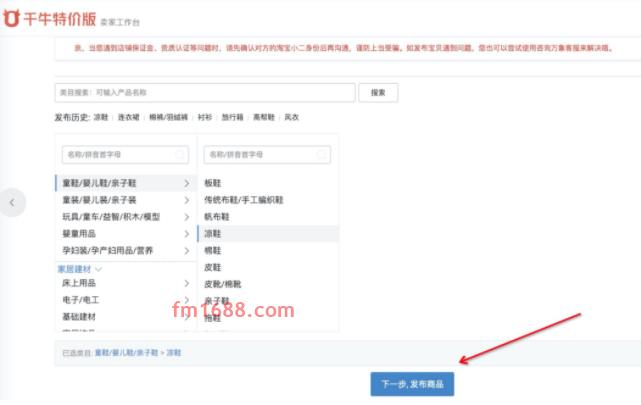641x405 pixels.
Task: Choose 风衣 from the publish history
Action: coord(291,117)
